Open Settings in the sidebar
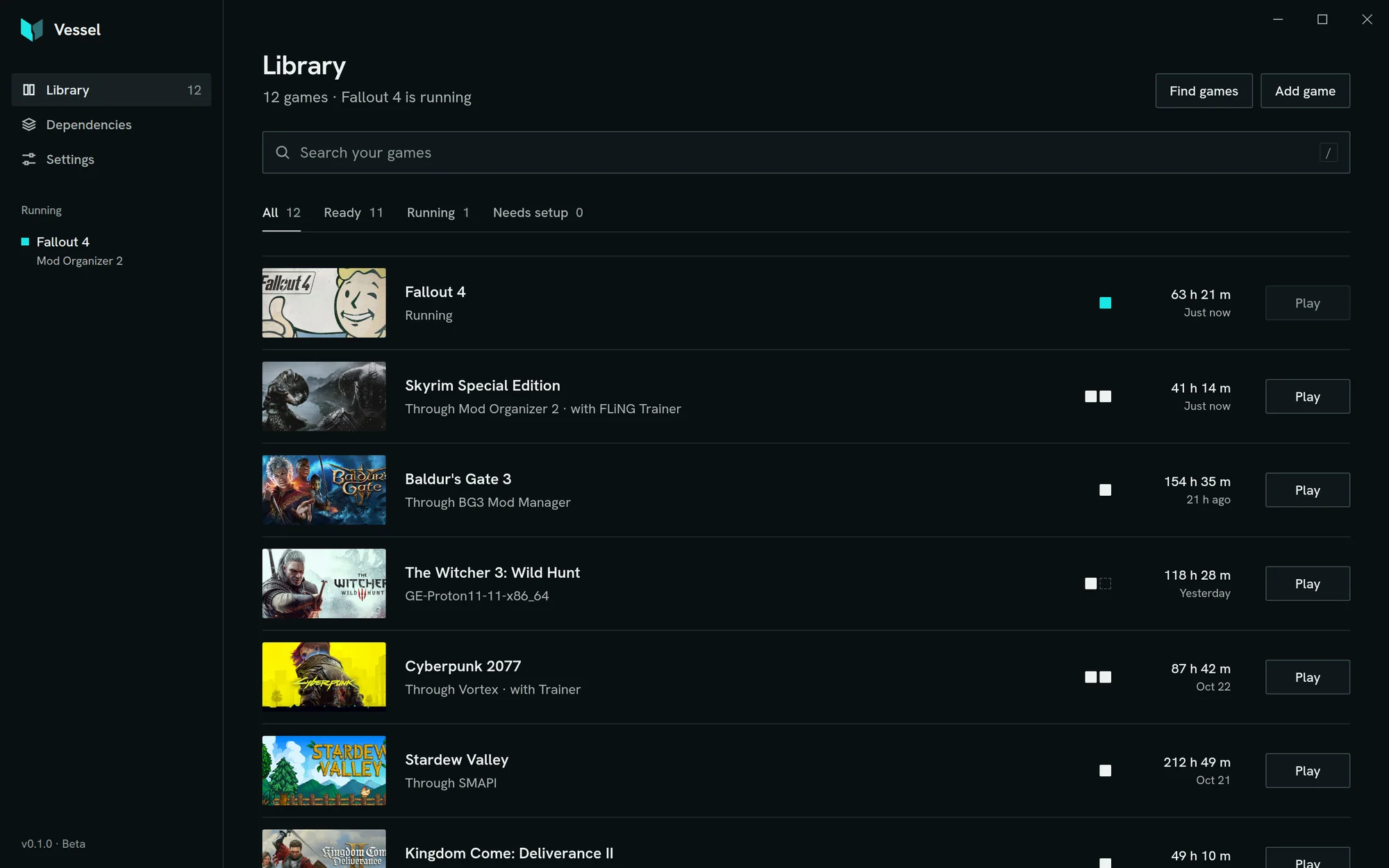Screen dimensions: 1389x868 click(x=111, y=159)
